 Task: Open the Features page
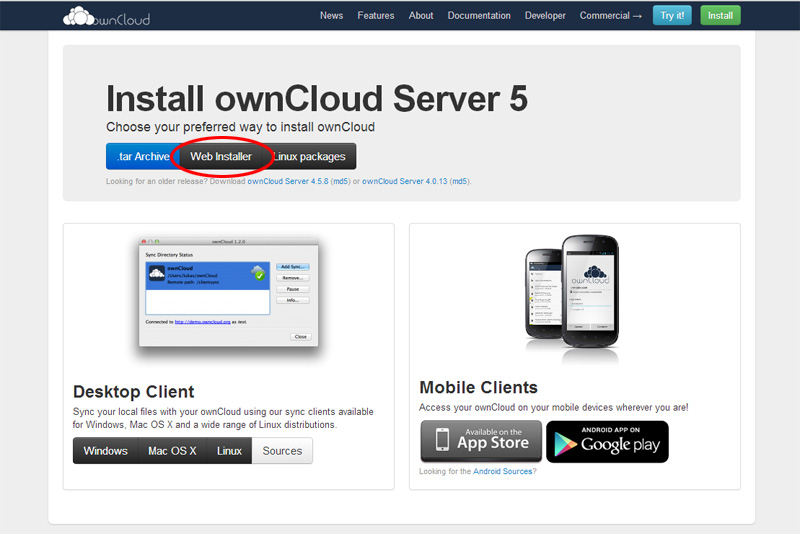pyautogui.click(x=376, y=16)
